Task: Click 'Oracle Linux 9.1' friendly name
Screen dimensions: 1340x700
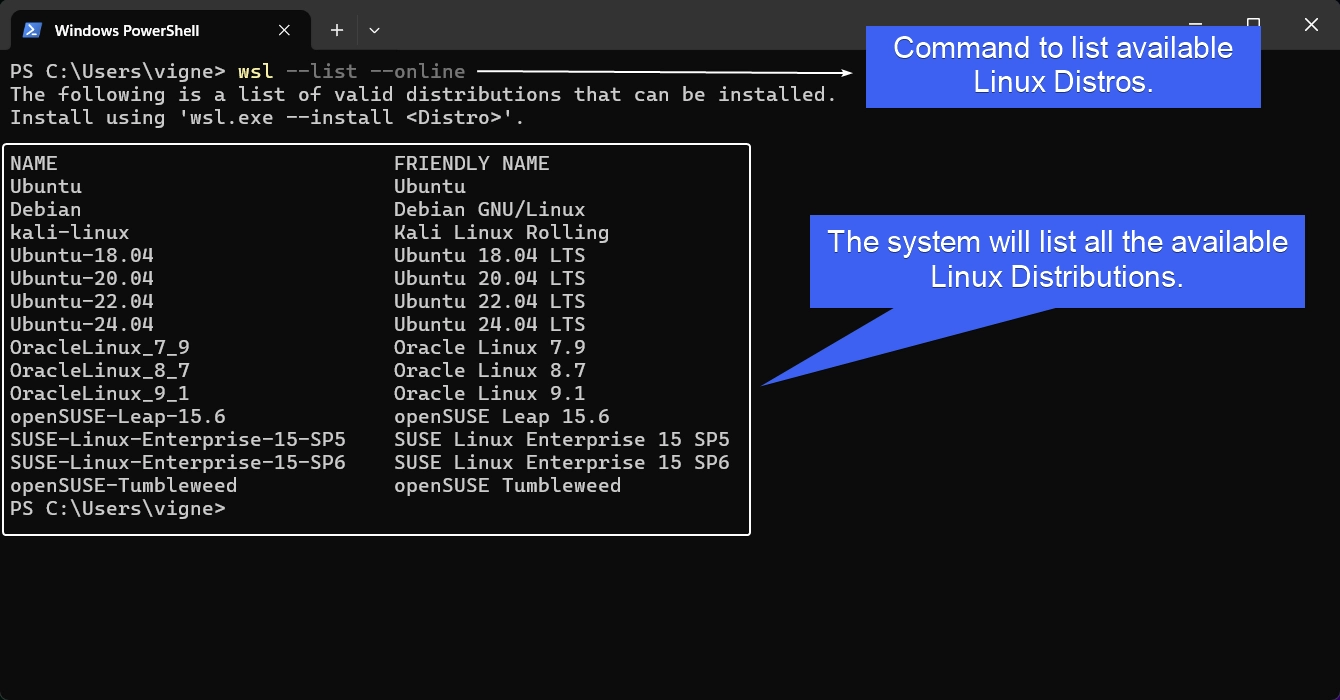Action: click(490, 394)
